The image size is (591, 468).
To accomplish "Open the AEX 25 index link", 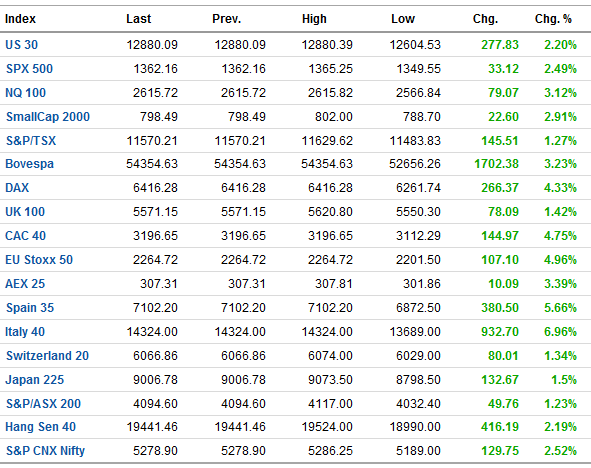I will 25,284.
